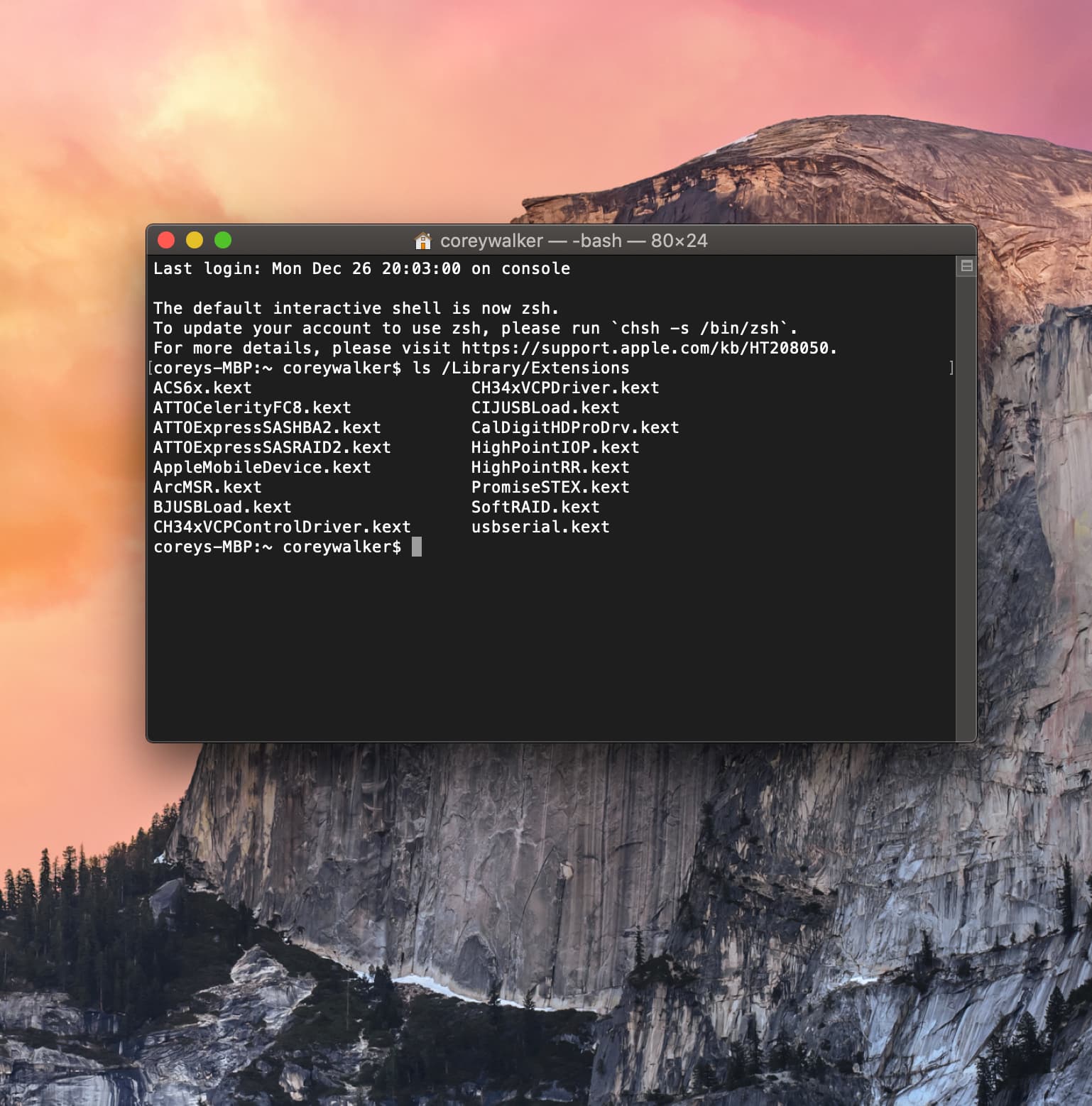This screenshot has width=1092, height=1106.
Task: Select CH34xVCPControlDriver.kext entry
Action: [x=282, y=527]
